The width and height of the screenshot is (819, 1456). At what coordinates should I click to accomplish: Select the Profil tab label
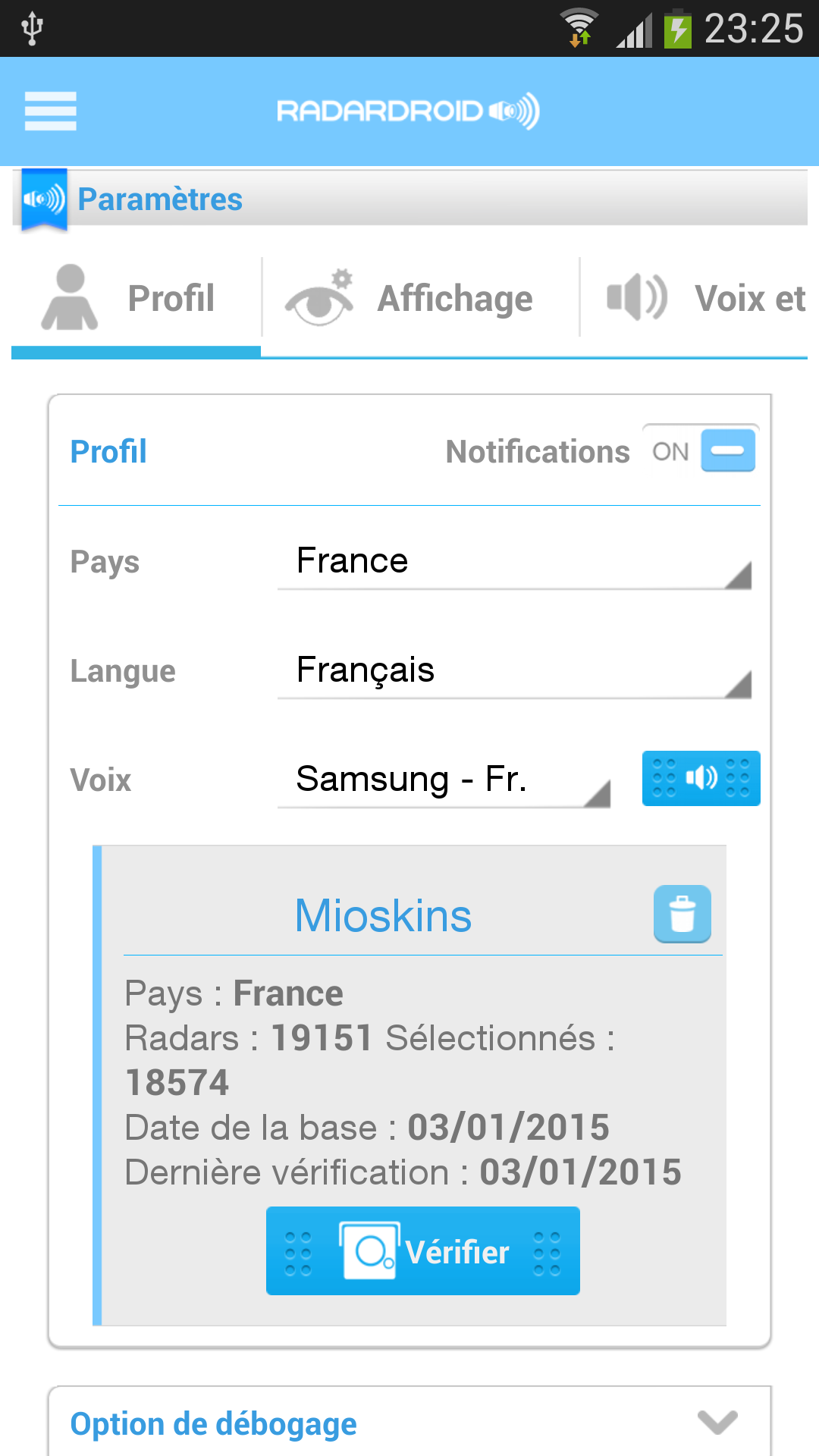pyautogui.click(x=171, y=299)
